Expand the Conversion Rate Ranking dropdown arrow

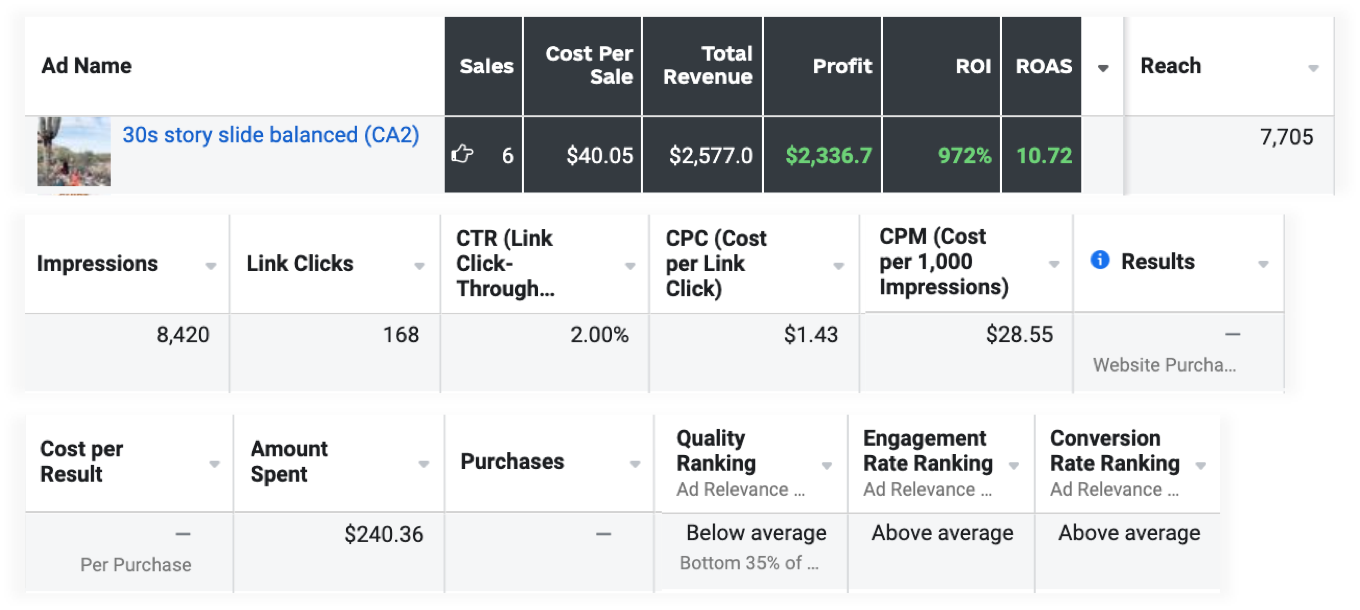(x=1201, y=466)
